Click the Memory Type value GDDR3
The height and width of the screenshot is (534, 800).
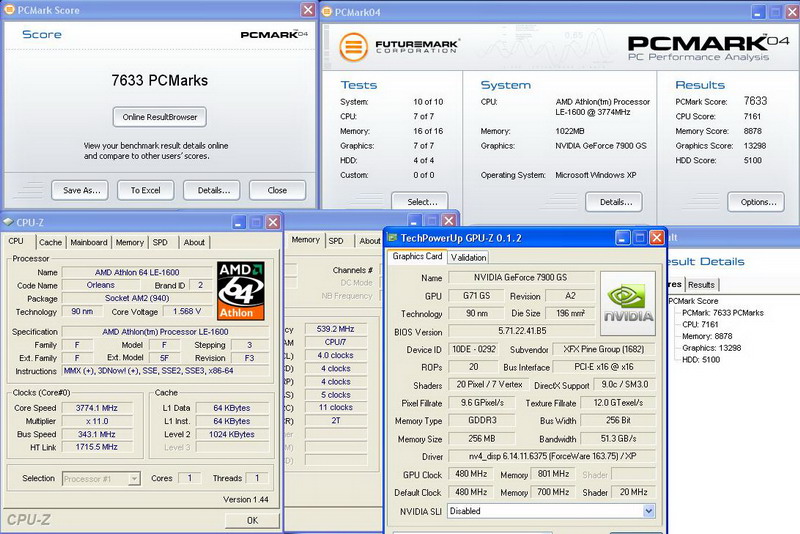(x=482, y=421)
